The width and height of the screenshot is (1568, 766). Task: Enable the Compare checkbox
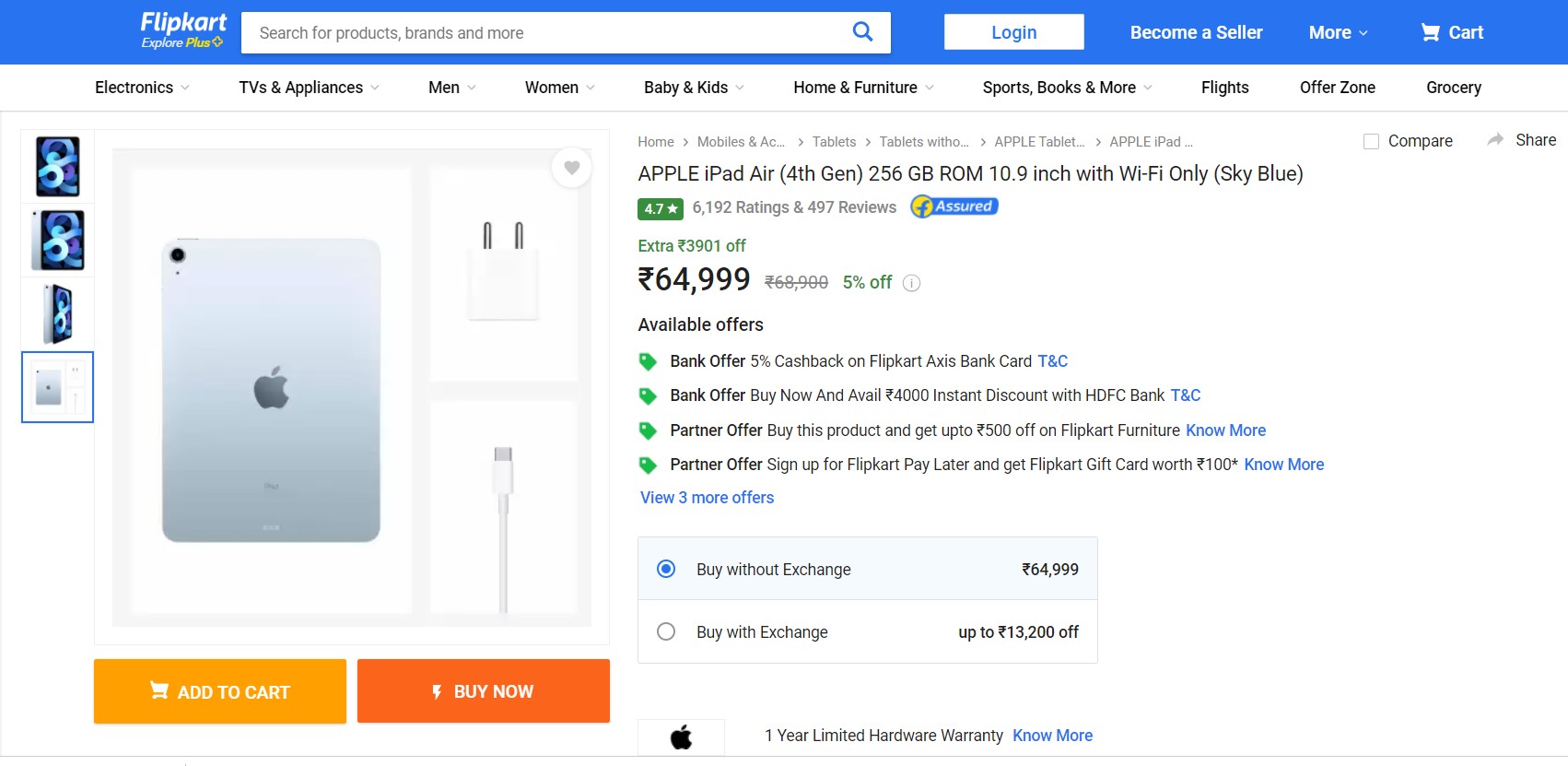[x=1372, y=141]
